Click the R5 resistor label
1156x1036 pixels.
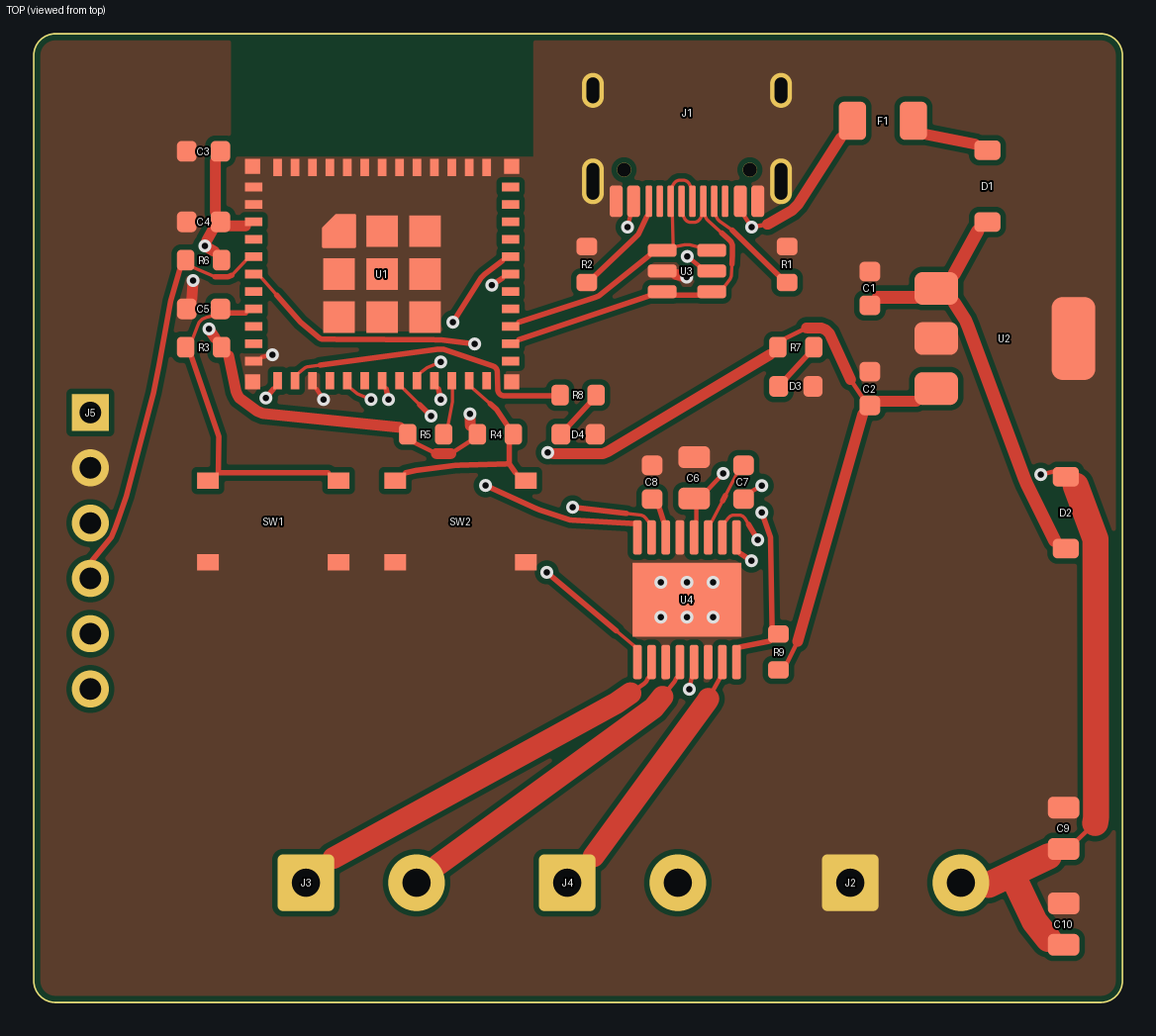(x=426, y=434)
